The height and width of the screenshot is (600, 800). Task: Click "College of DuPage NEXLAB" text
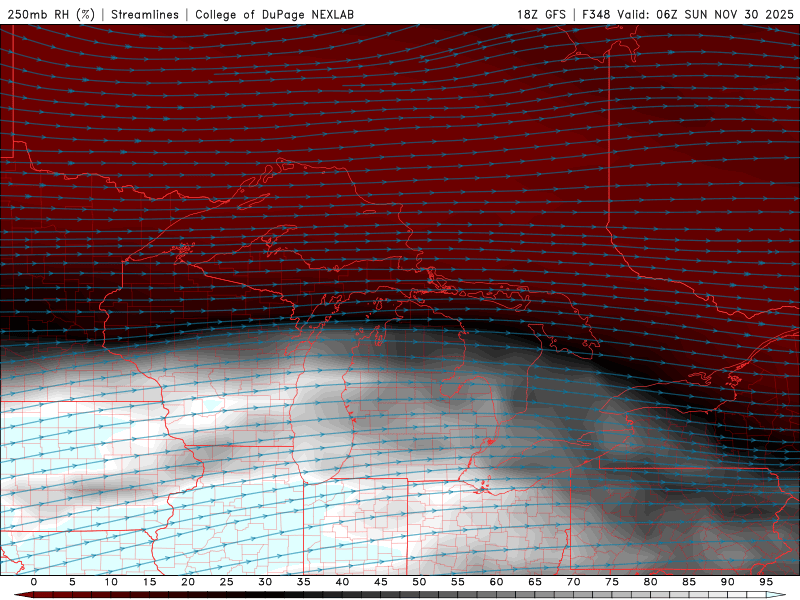[274, 14]
